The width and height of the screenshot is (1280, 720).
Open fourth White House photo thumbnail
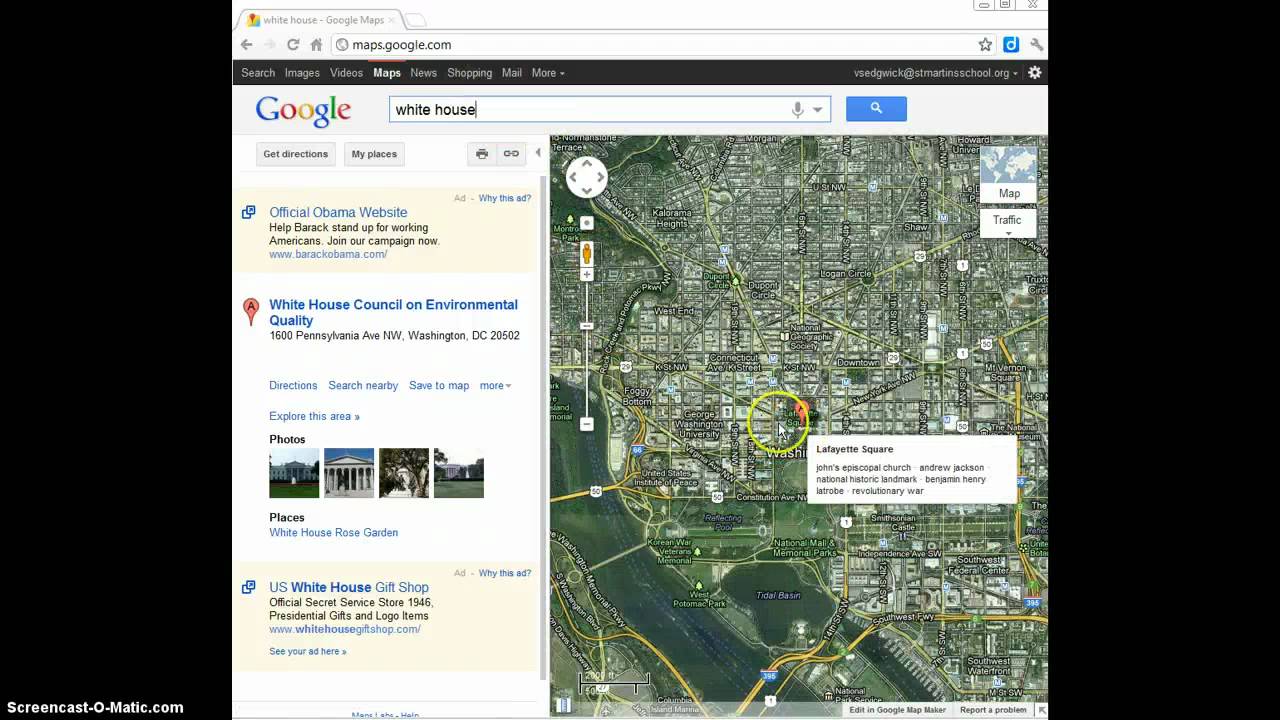coord(459,473)
